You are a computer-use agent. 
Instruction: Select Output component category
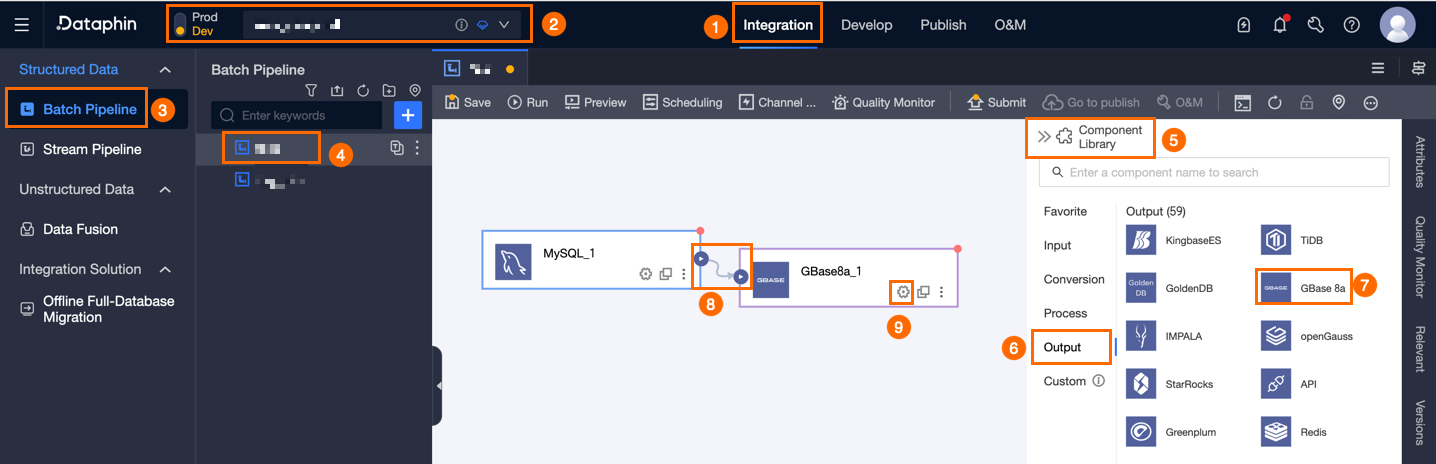click(1062, 347)
